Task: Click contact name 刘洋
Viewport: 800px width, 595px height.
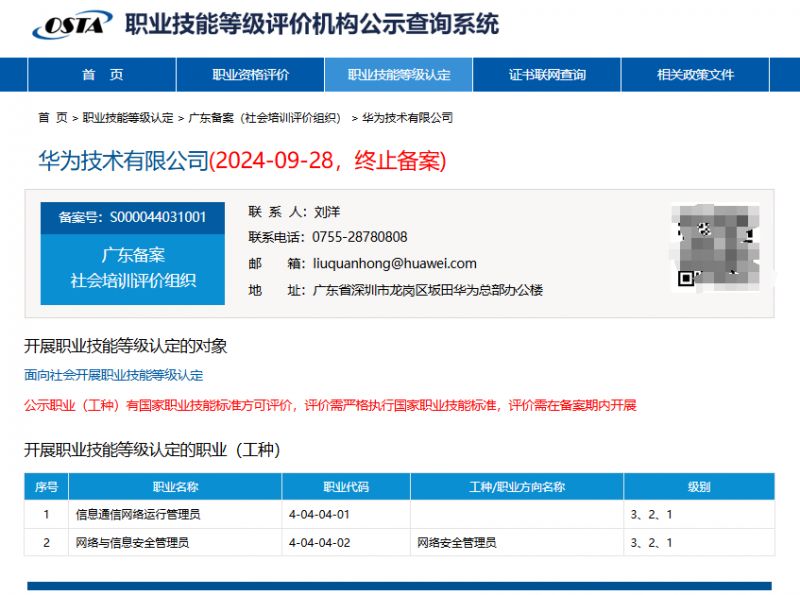Action: pyautogui.click(x=327, y=212)
